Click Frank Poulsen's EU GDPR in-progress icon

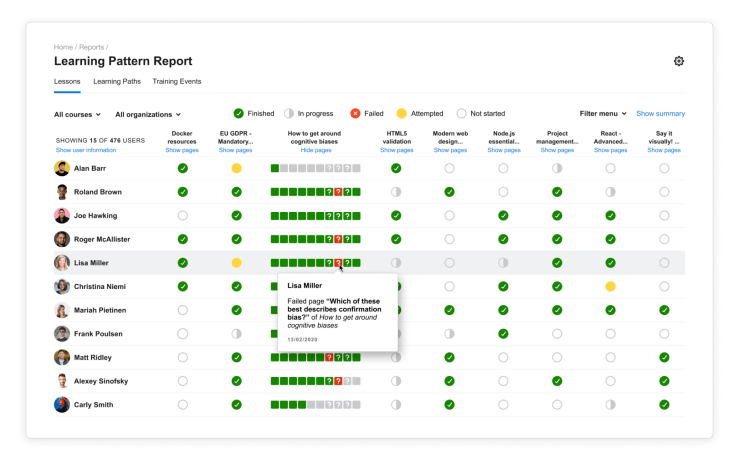[237, 334]
